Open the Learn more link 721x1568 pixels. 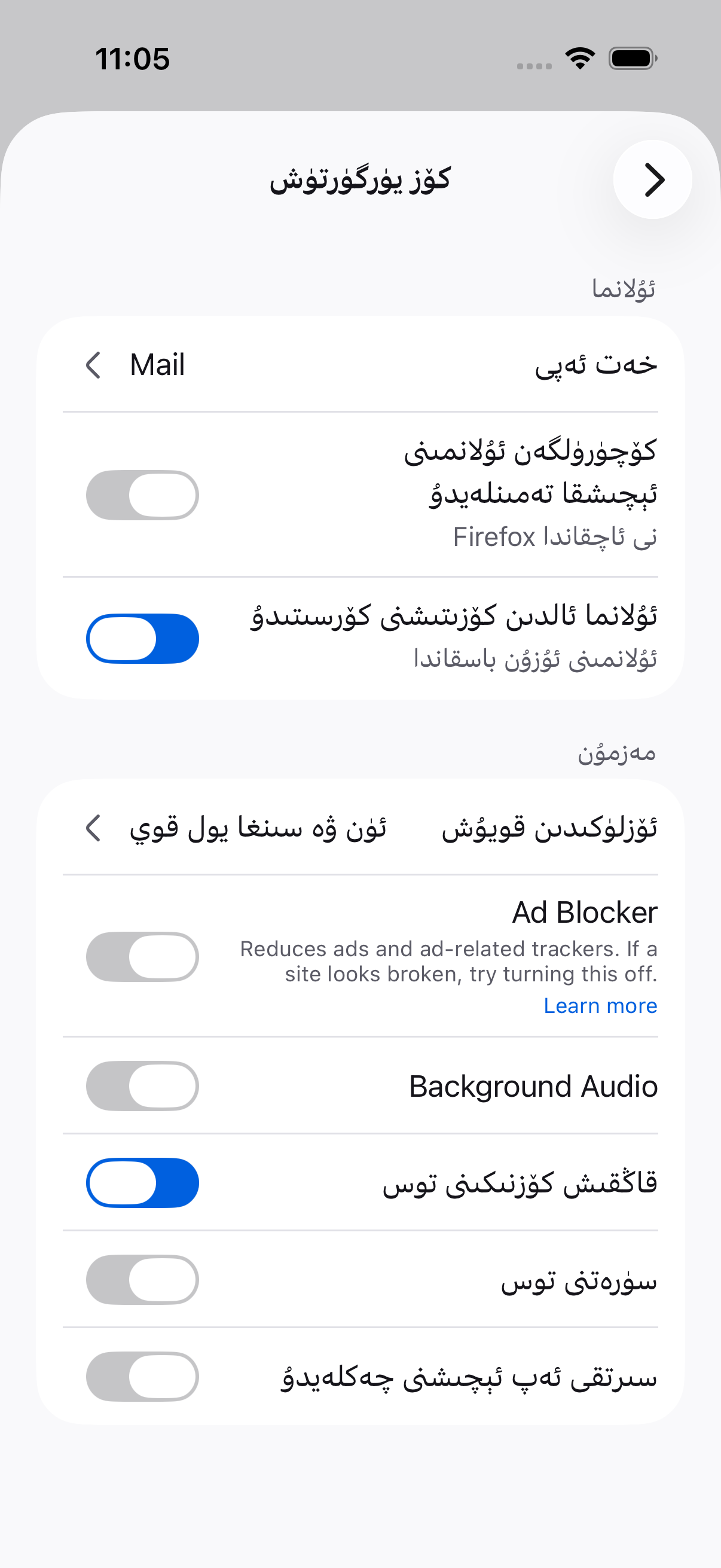[x=600, y=1006]
